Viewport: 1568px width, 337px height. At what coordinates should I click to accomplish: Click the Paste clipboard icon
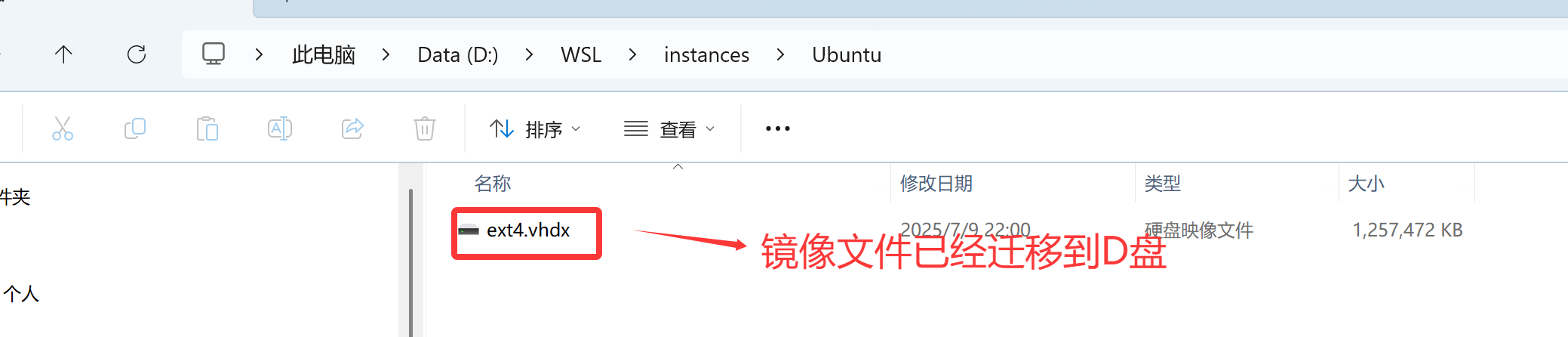pos(207,128)
